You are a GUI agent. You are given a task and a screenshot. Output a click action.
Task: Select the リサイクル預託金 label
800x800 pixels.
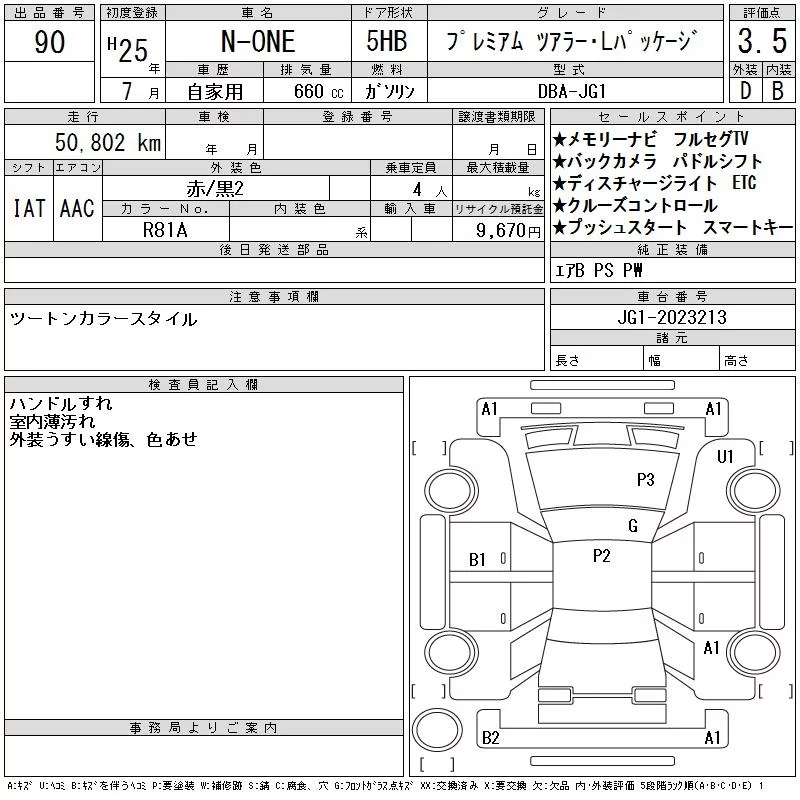coord(498,209)
